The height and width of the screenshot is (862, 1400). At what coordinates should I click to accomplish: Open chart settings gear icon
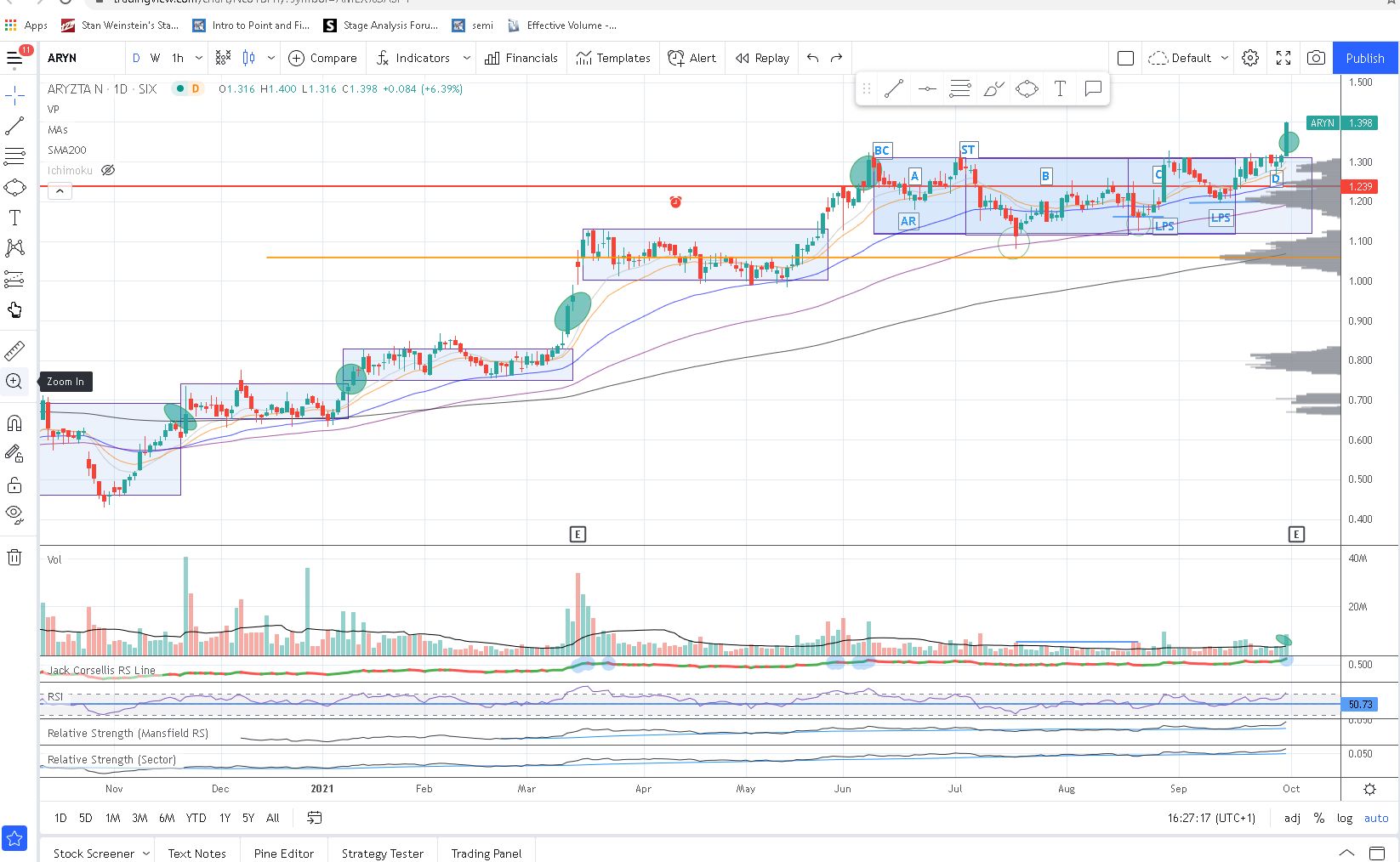point(1249,58)
